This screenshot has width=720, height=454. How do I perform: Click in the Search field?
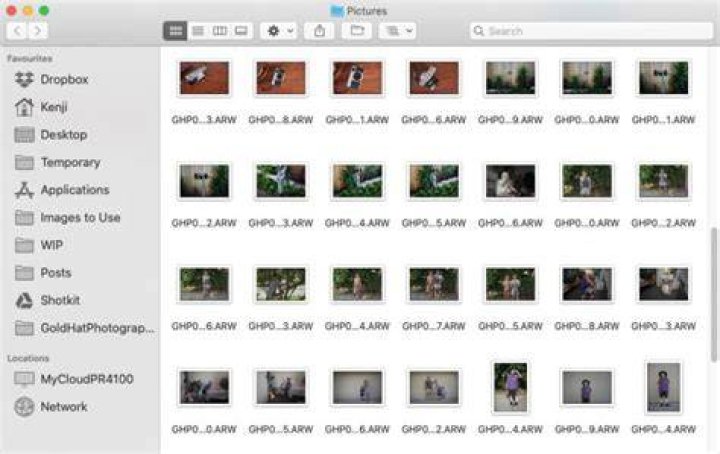click(x=591, y=31)
